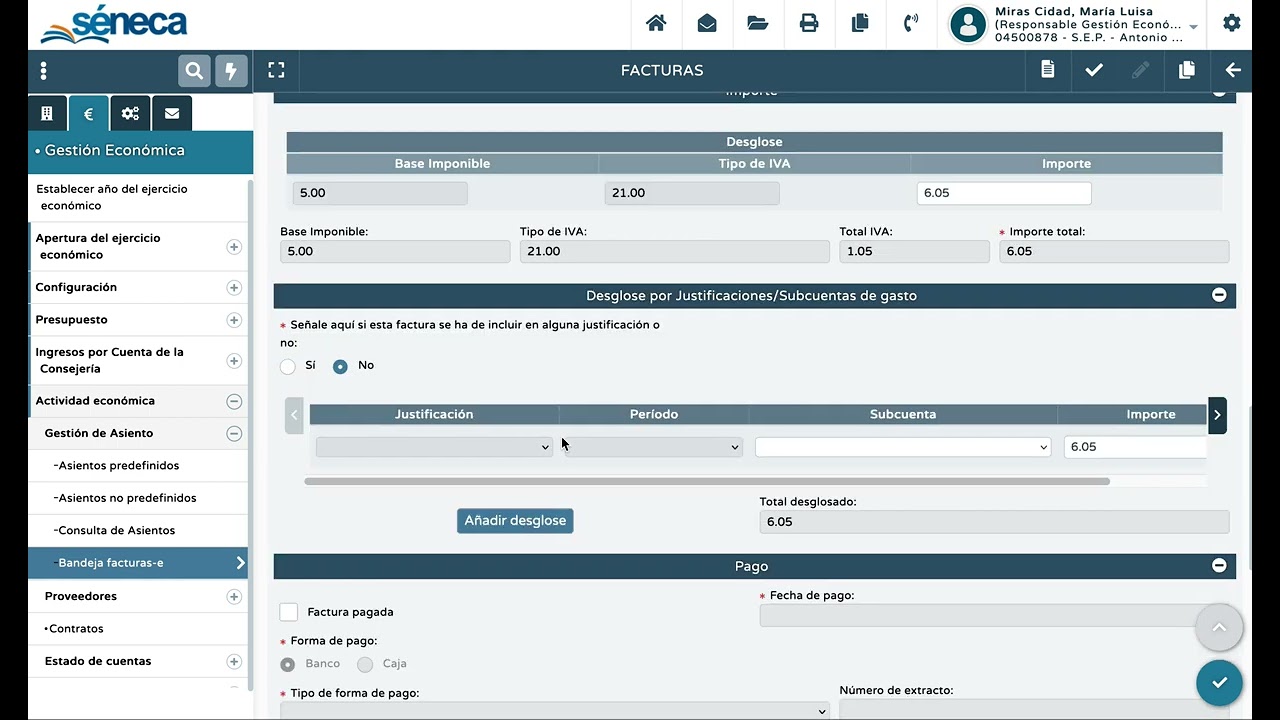Open Asientos predefinidos menu item
The width and height of the screenshot is (1280, 720).
[118, 466]
